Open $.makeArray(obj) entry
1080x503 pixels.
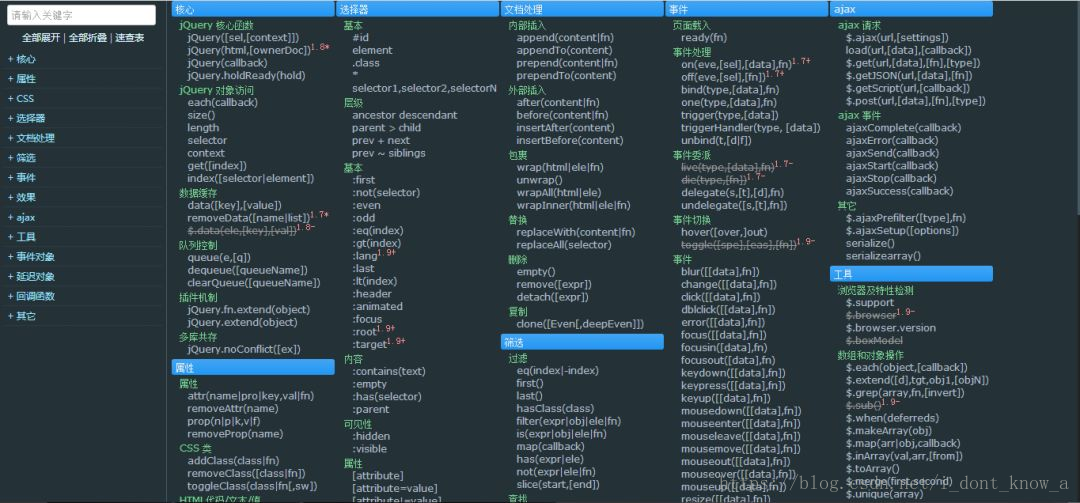tap(889, 431)
